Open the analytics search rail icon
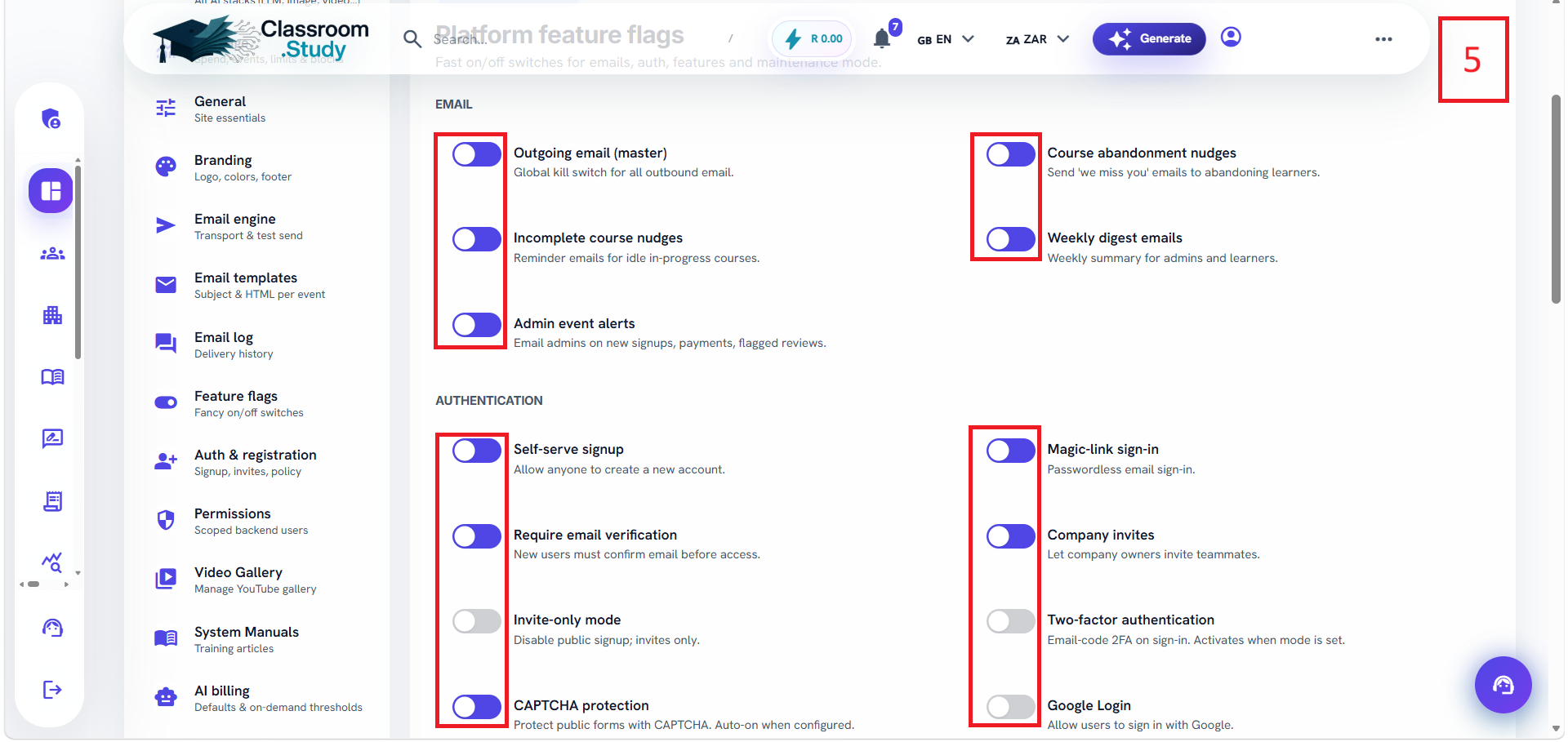This screenshot has height=742, width=1568. click(52, 562)
